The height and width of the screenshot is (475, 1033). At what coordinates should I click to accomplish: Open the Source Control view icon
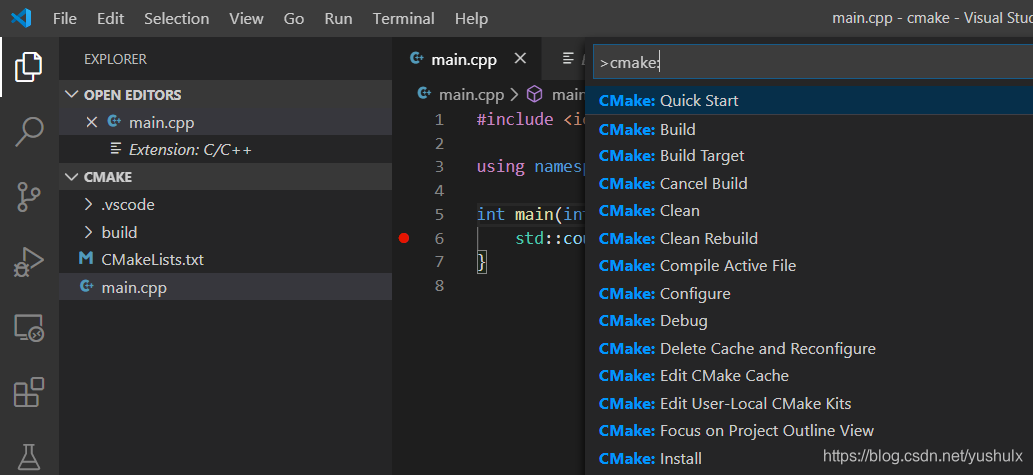click(x=28, y=197)
